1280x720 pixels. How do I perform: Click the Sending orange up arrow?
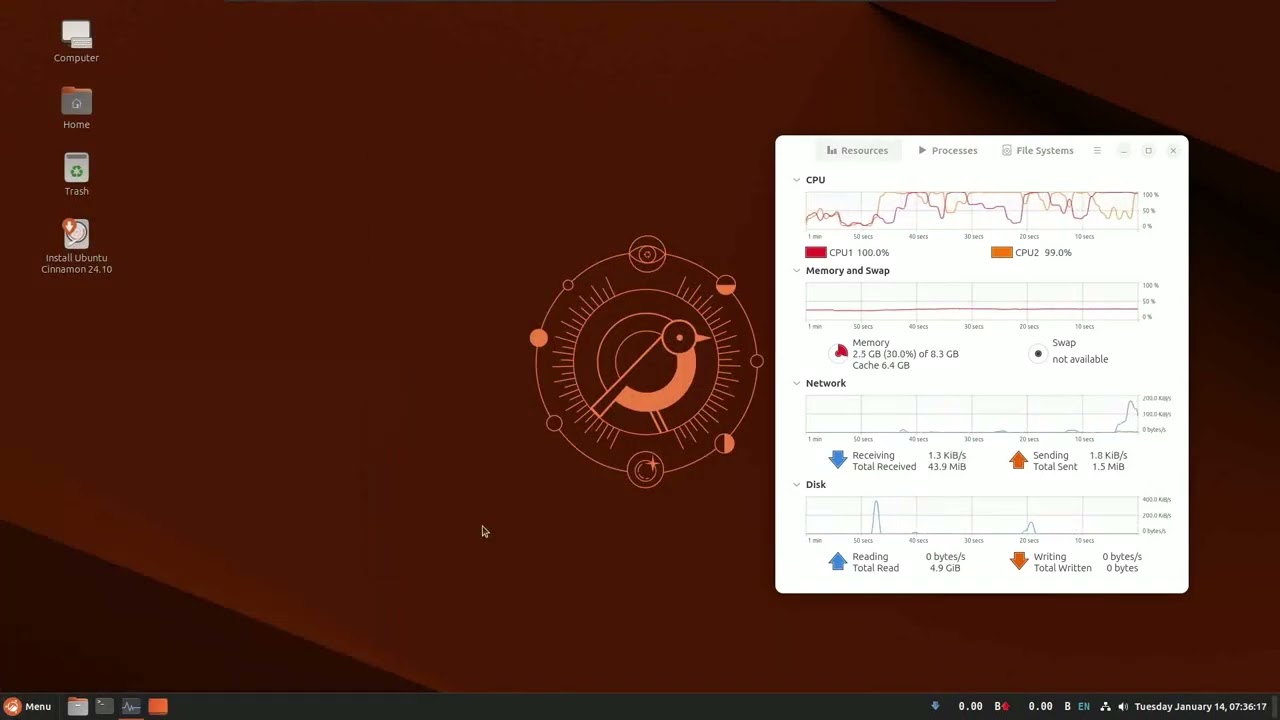click(x=1018, y=460)
